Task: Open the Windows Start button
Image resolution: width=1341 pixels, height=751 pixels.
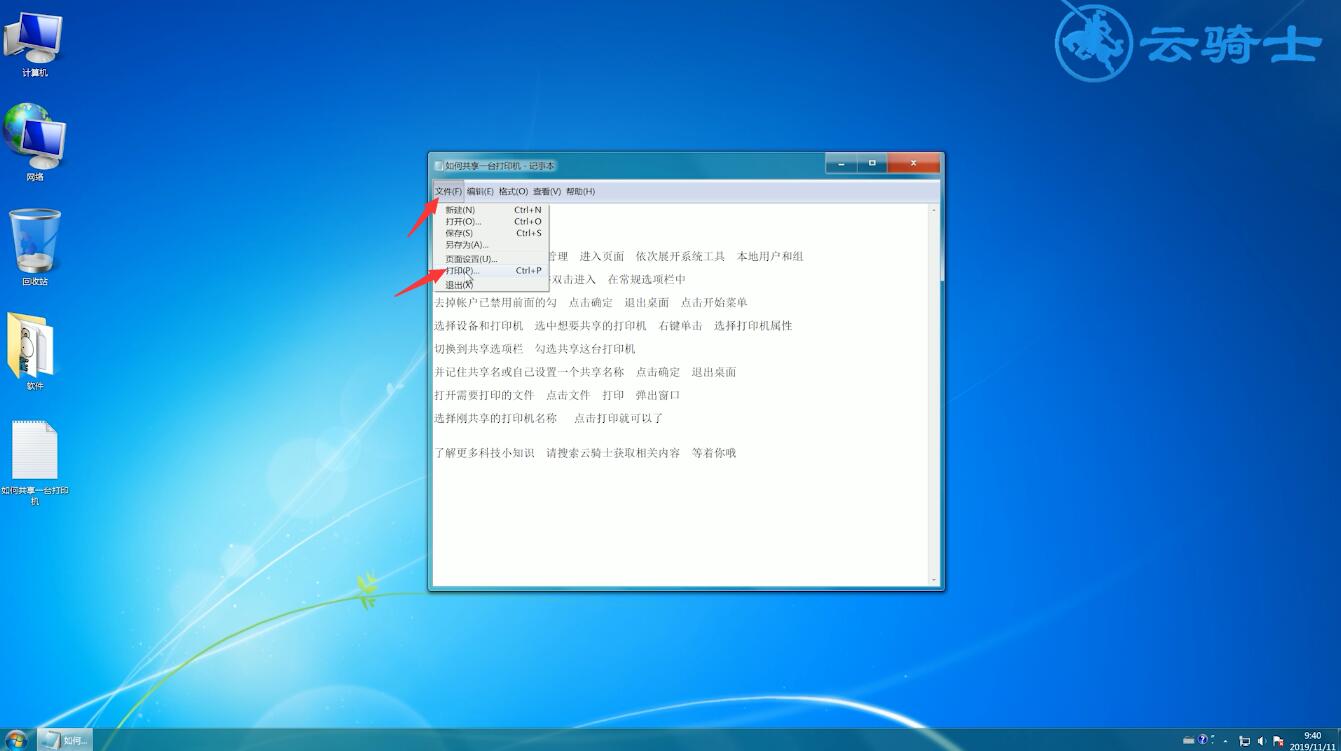Action: [16, 740]
